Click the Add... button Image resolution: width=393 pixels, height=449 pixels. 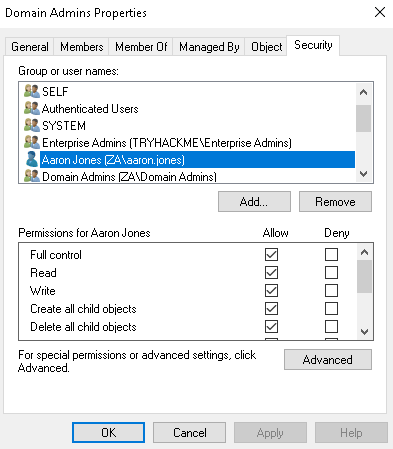[254, 202]
